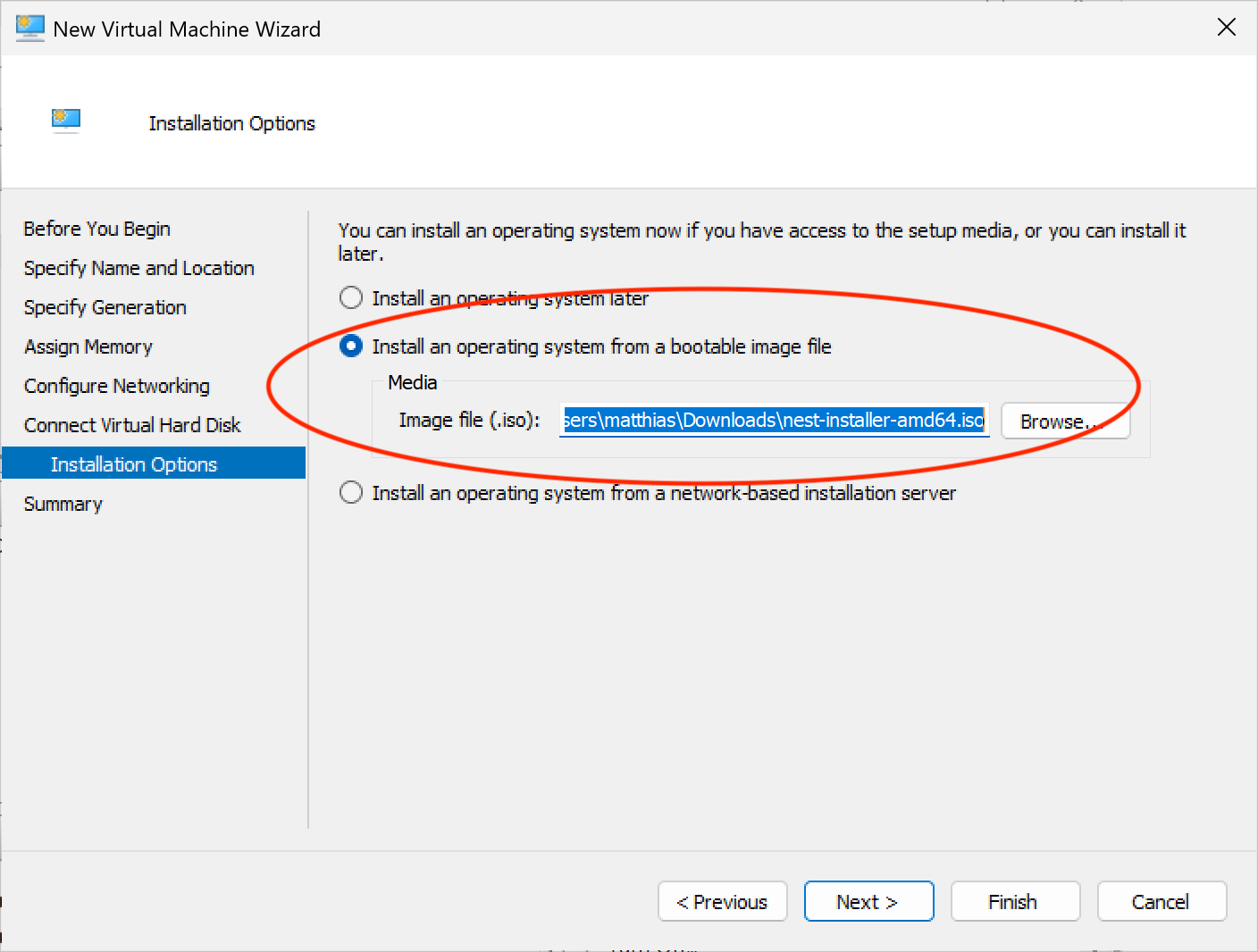Close the New Virtual Machine Wizard window
Screen dimensions: 1258x952
pos(1227,28)
